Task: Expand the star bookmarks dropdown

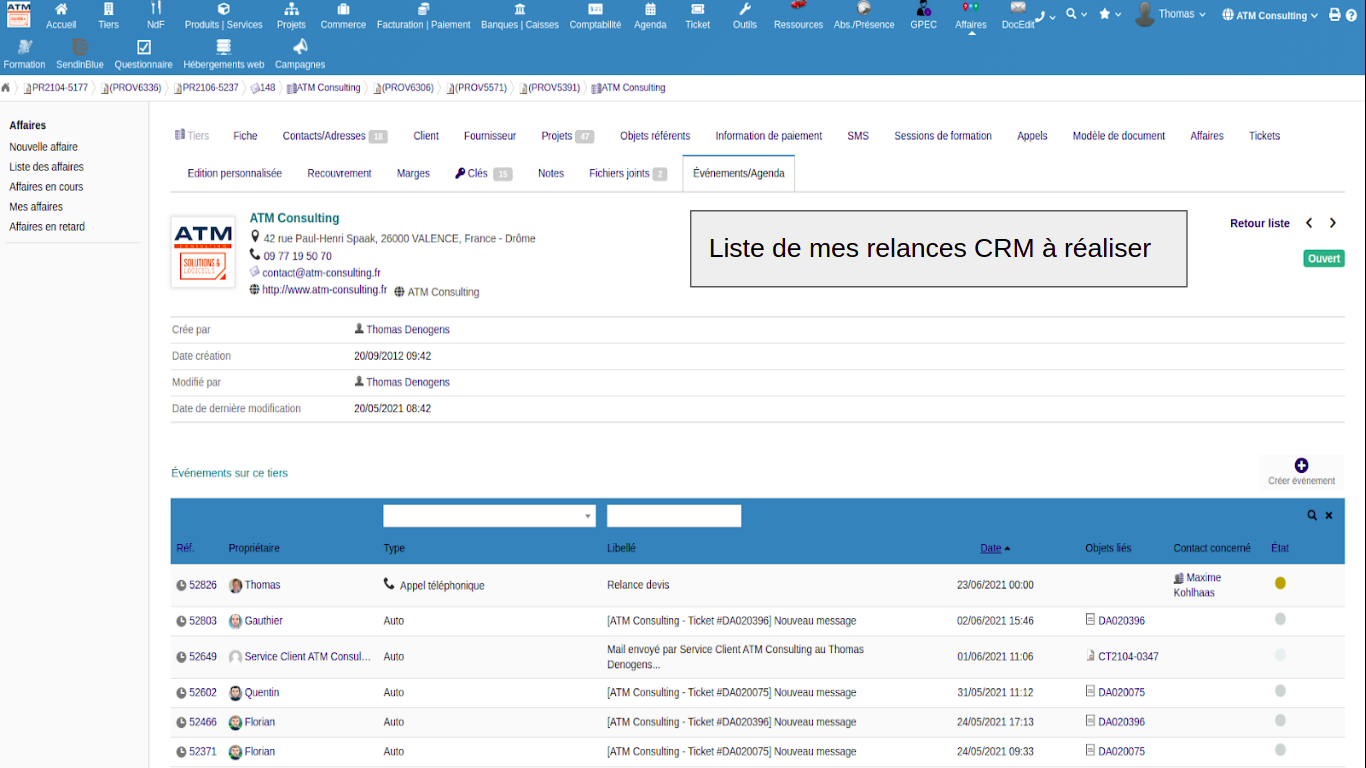Action: tap(1110, 14)
